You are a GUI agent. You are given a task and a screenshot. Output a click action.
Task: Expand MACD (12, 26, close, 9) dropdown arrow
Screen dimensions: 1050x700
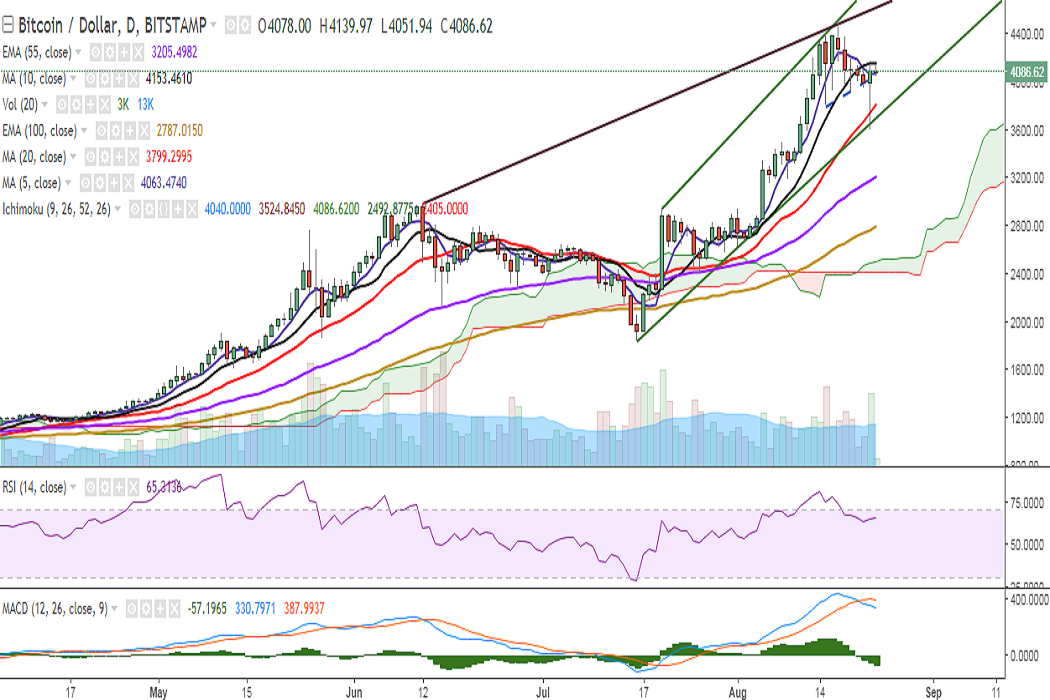[x=115, y=609]
